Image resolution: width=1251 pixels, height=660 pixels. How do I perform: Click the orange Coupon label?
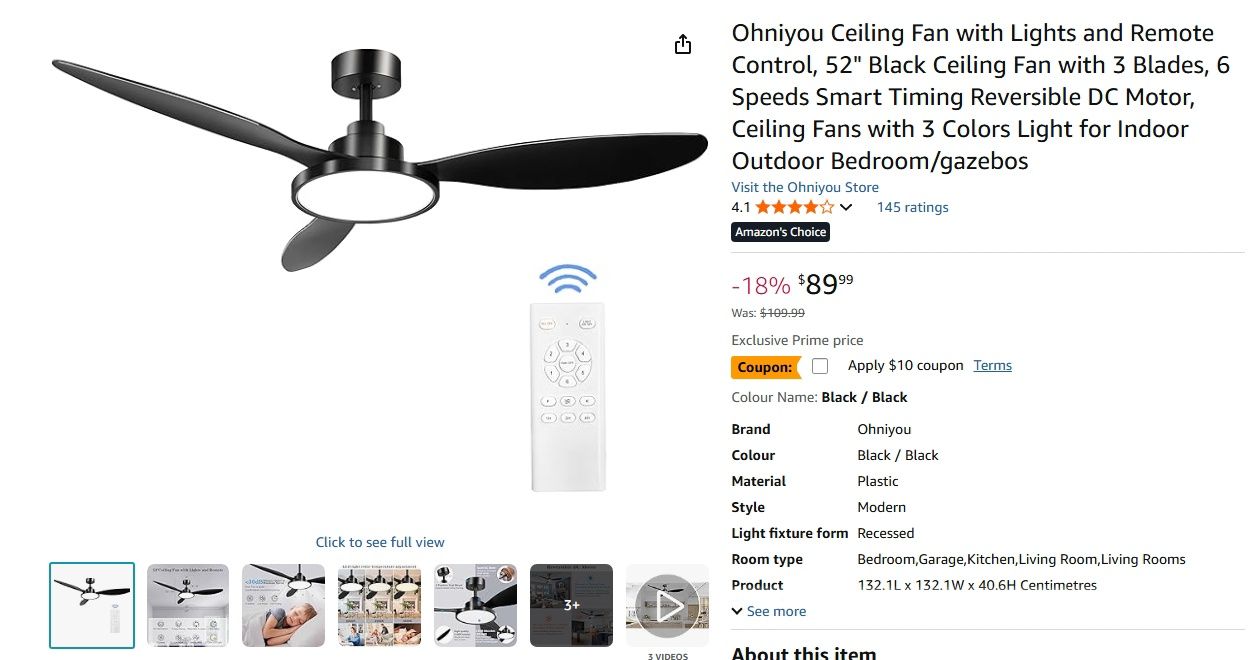765,367
